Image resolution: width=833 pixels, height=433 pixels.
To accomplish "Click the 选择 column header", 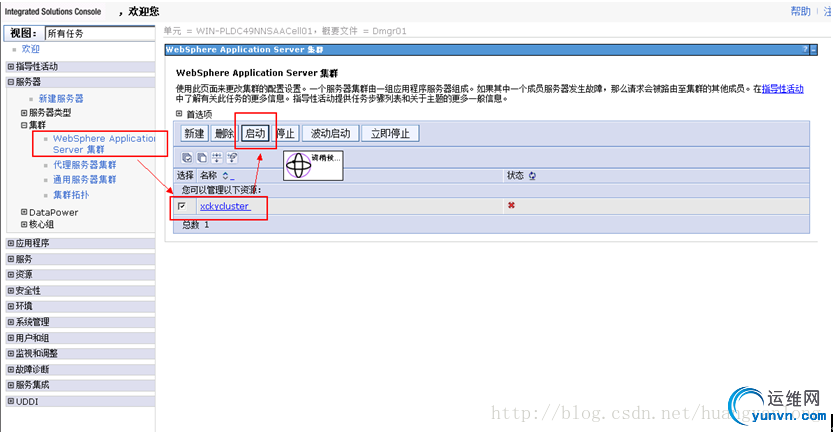I will pos(185,175).
